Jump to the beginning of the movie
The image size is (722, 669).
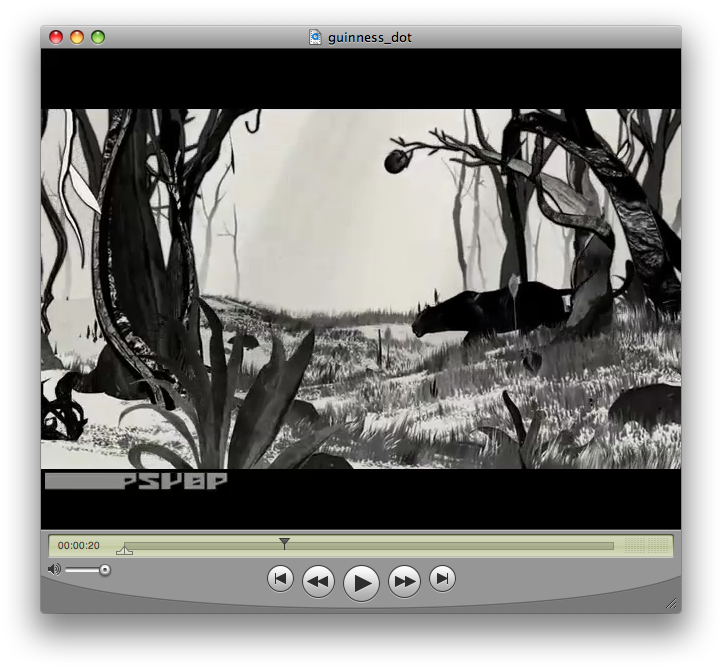click(x=280, y=578)
